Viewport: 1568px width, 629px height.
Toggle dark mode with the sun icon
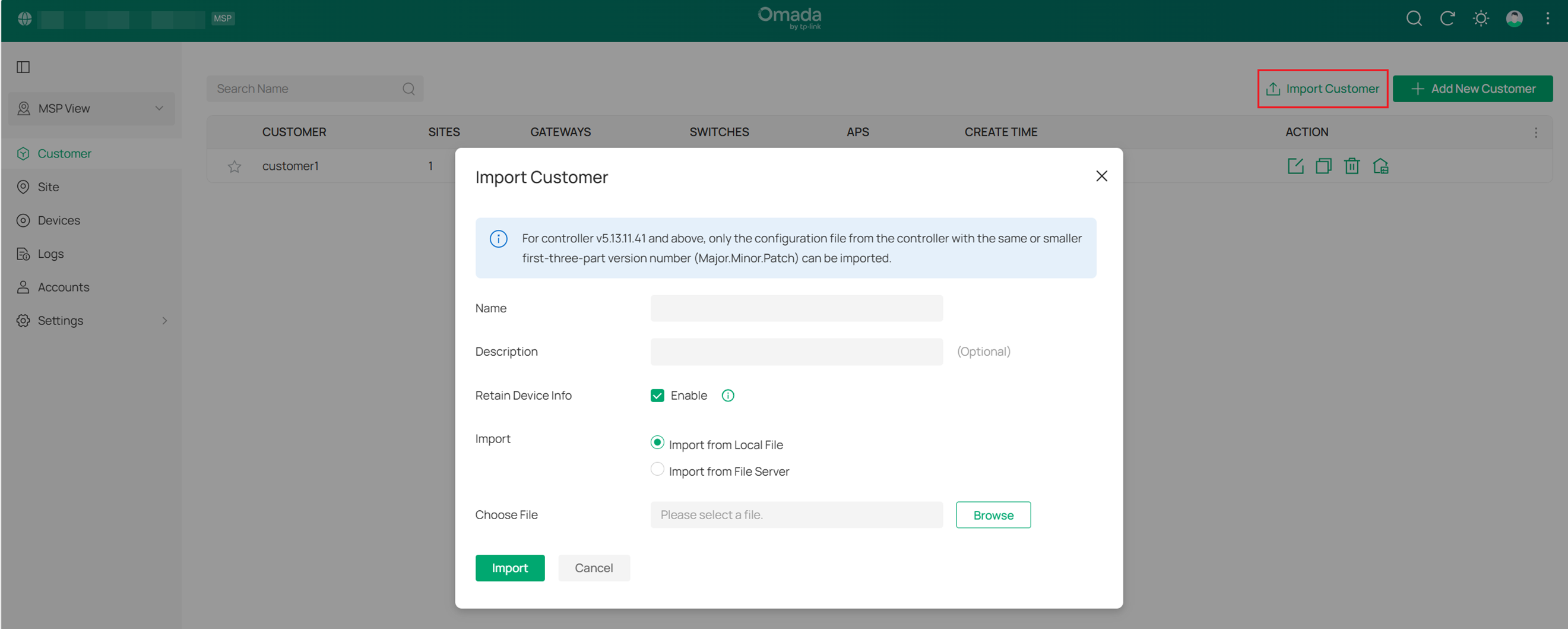point(1480,18)
